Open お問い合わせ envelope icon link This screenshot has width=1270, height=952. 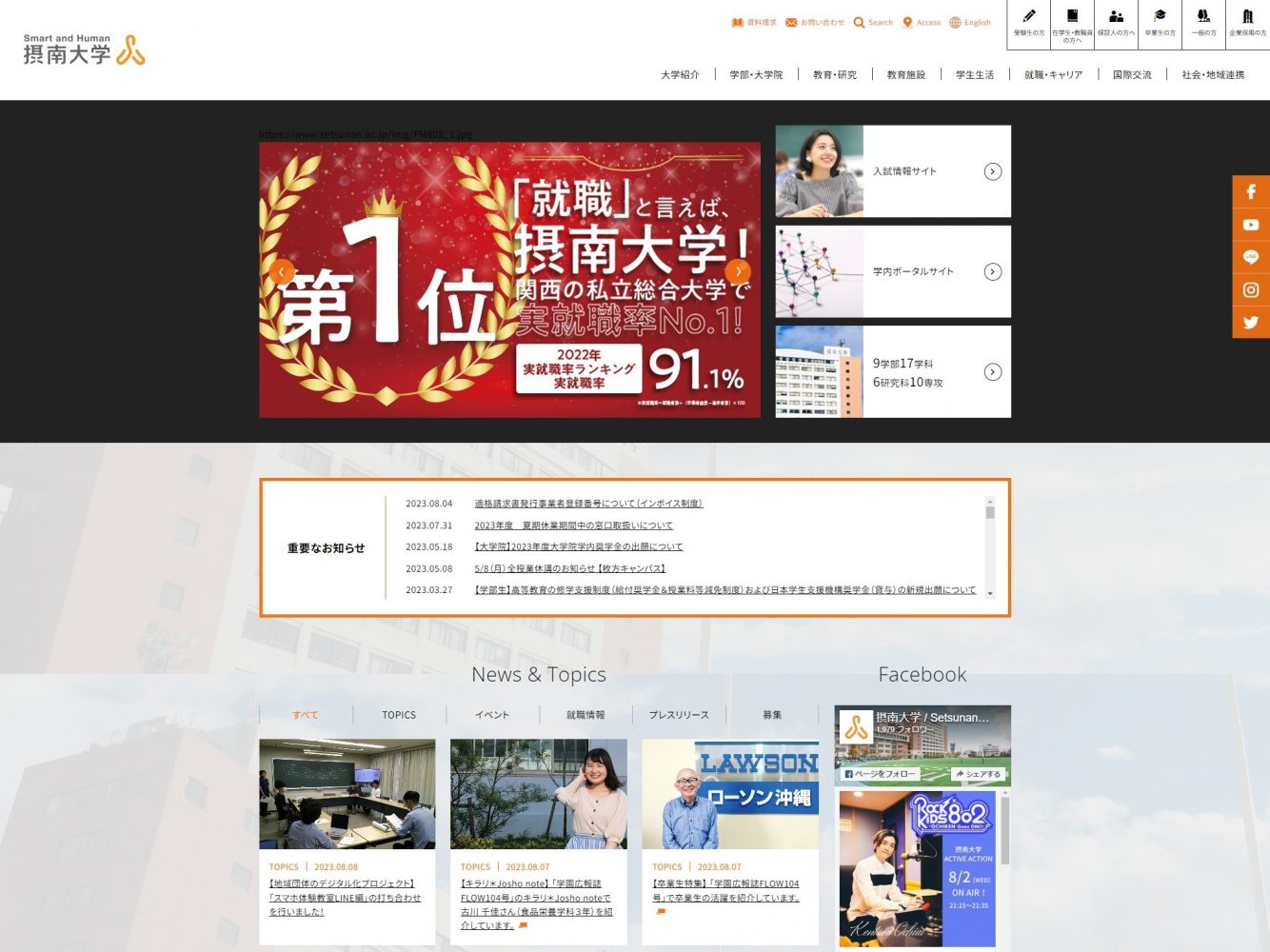click(815, 23)
